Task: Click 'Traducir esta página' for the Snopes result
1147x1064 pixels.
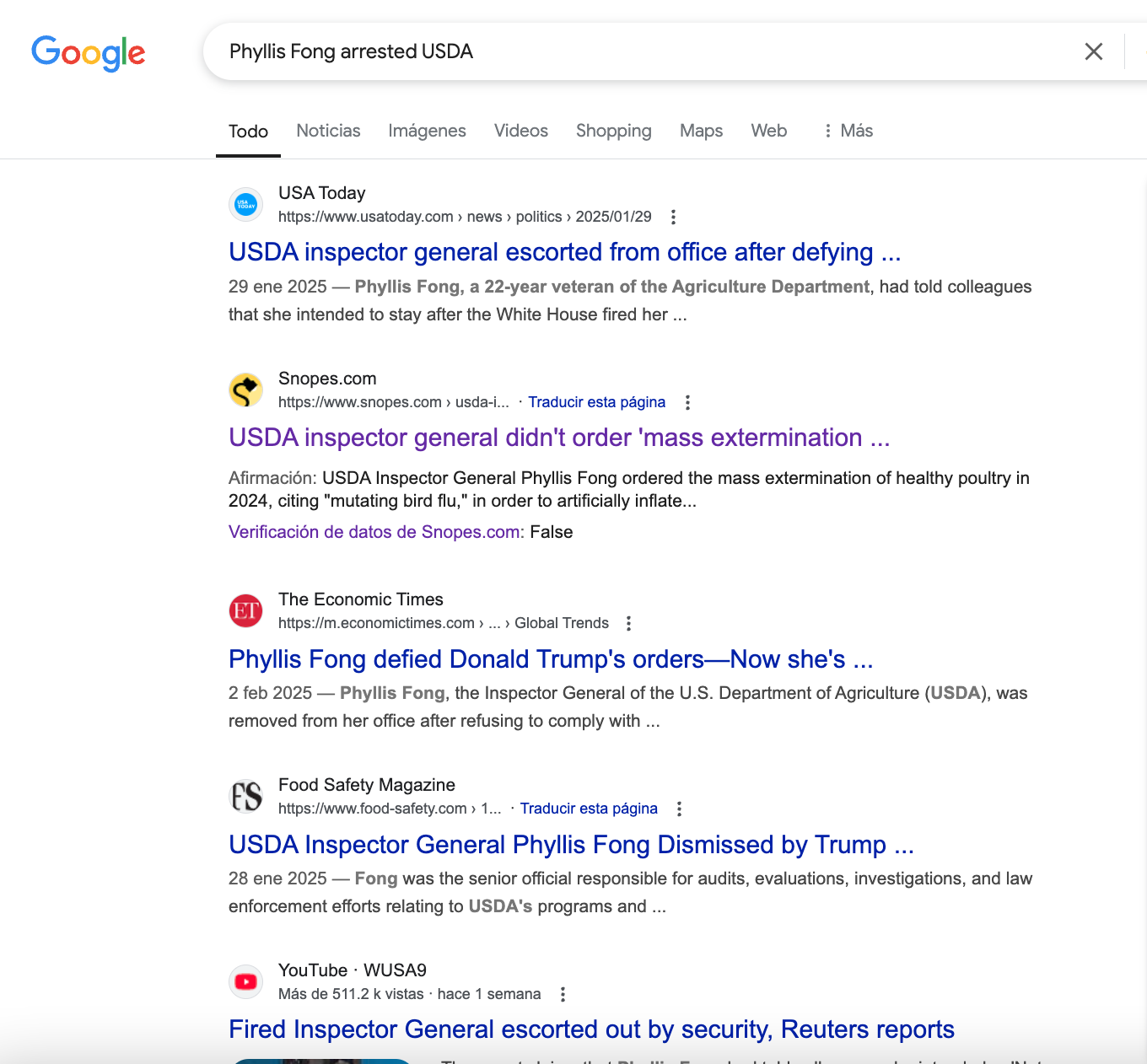Action: pyautogui.click(x=596, y=402)
